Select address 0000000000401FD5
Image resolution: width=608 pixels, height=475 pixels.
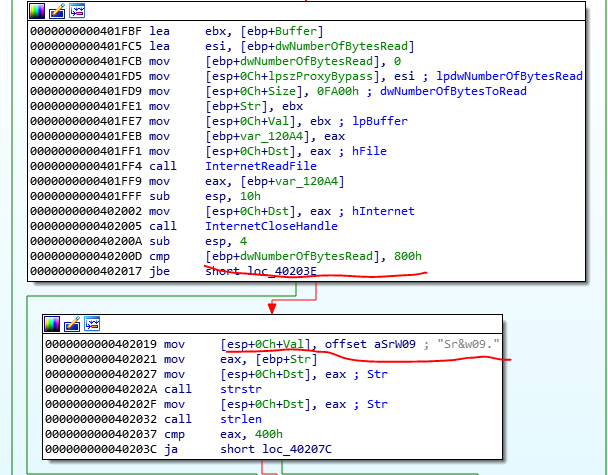tap(86, 76)
